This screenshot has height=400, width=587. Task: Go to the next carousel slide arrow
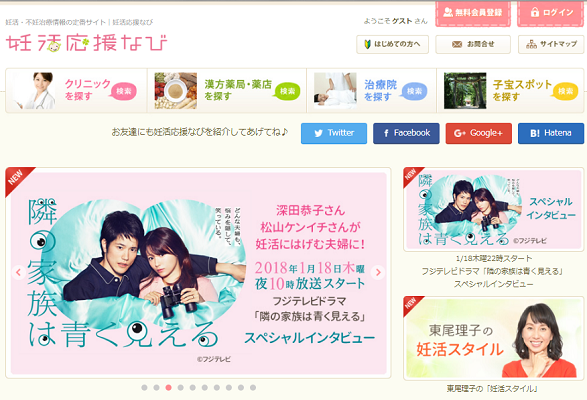tap(378, 272)
